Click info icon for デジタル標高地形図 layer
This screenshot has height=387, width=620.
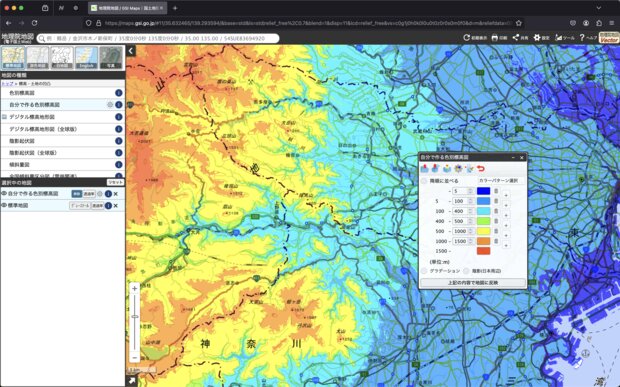pos(118,117)
